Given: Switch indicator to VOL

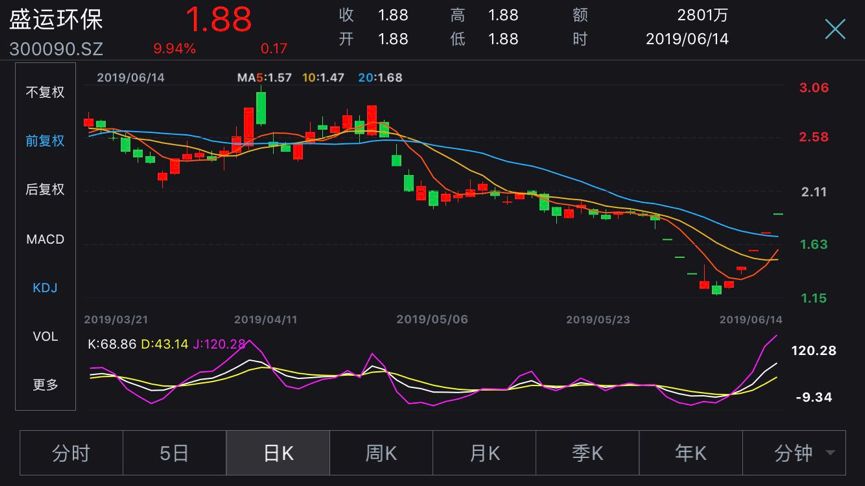Looking at the screenshot, I should click(x=45, y=336).
